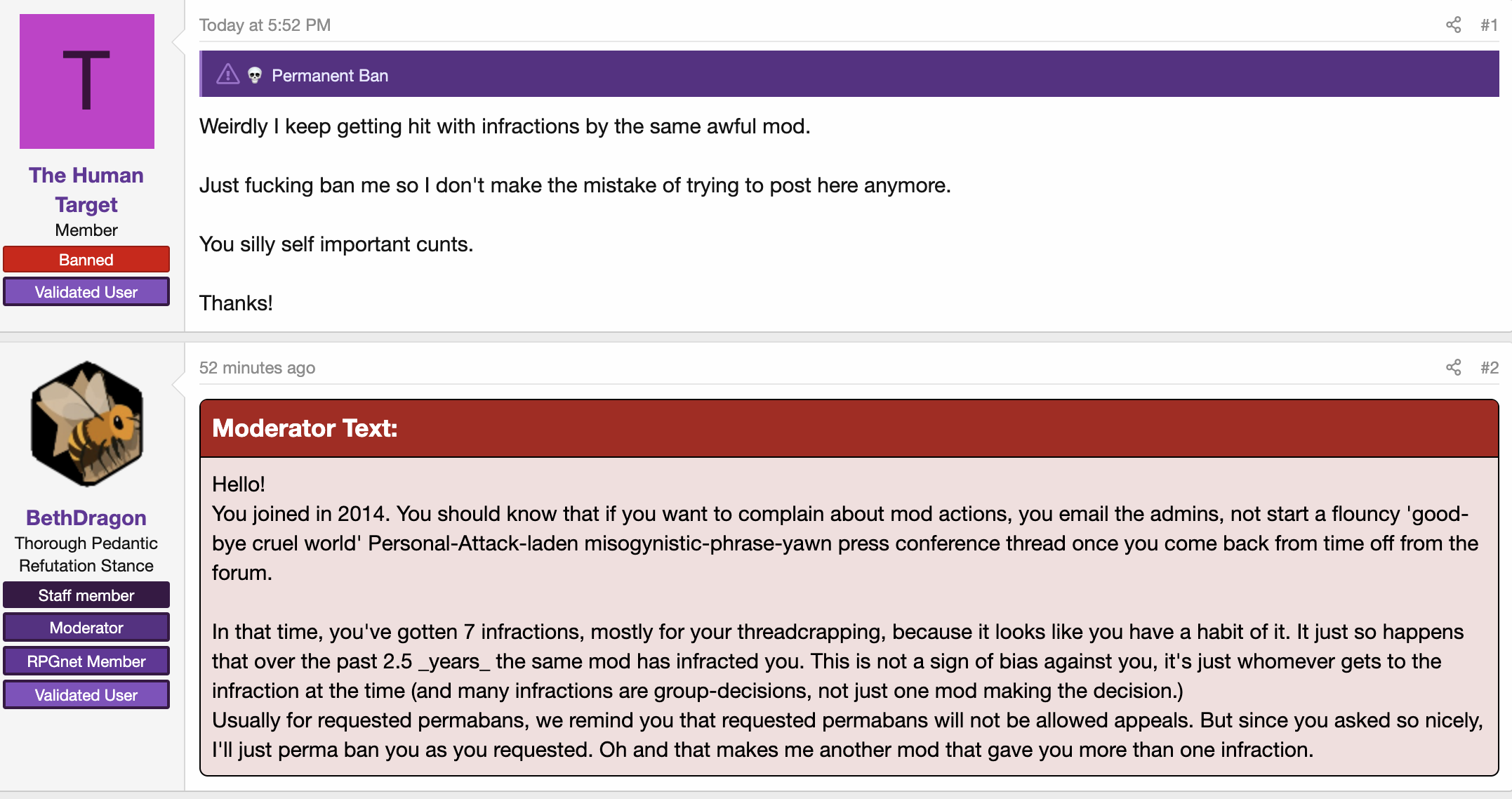Click the share icon on post #1
The image size is (1512, 799).
[1453, 25]
